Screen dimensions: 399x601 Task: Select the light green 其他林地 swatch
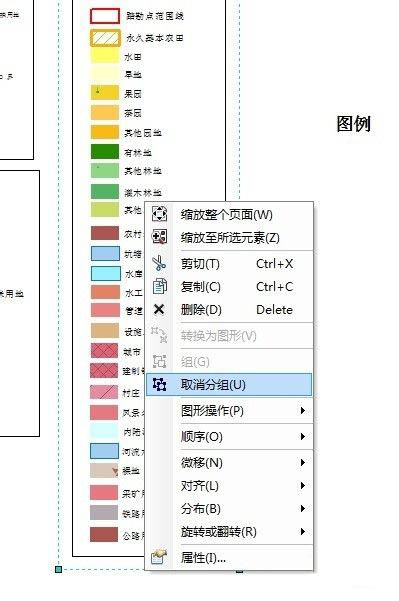tap(105, 171)
